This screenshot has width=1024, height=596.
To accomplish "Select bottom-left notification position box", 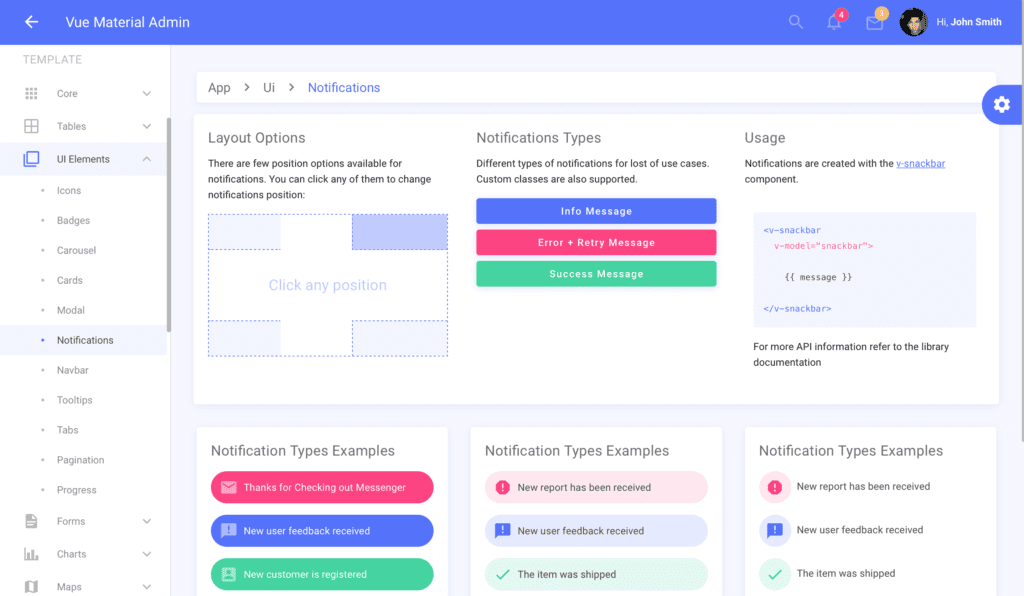I will pyautogui.click(x=244, y=338).
